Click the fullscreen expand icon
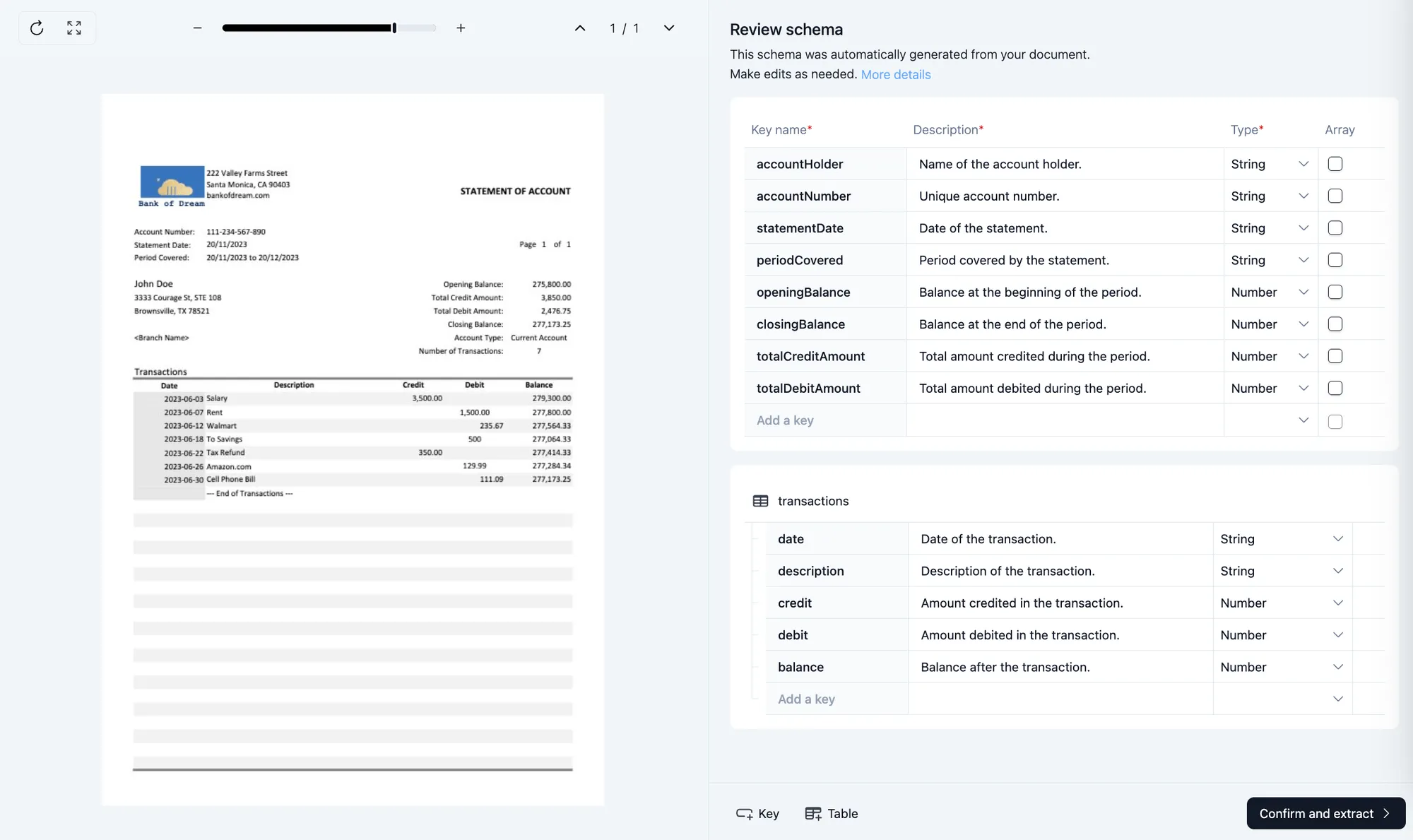1413x840 pixels. [74, 28]
